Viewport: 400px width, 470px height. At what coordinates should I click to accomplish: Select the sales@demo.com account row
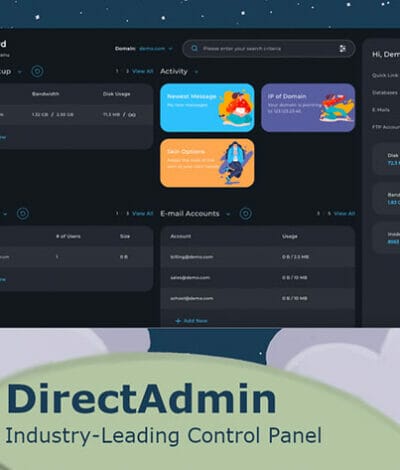[258, 278]
